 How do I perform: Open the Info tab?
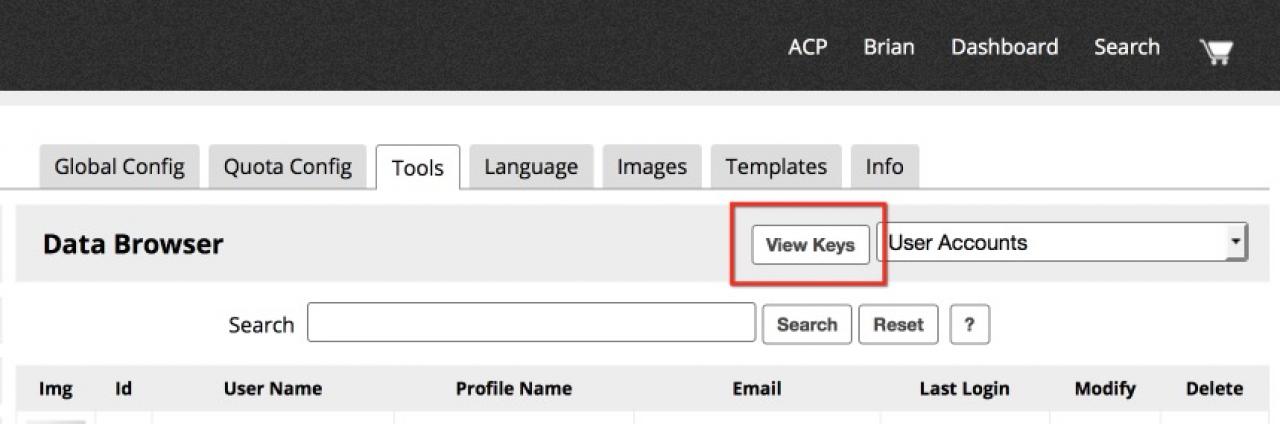[x=884, y=167]
